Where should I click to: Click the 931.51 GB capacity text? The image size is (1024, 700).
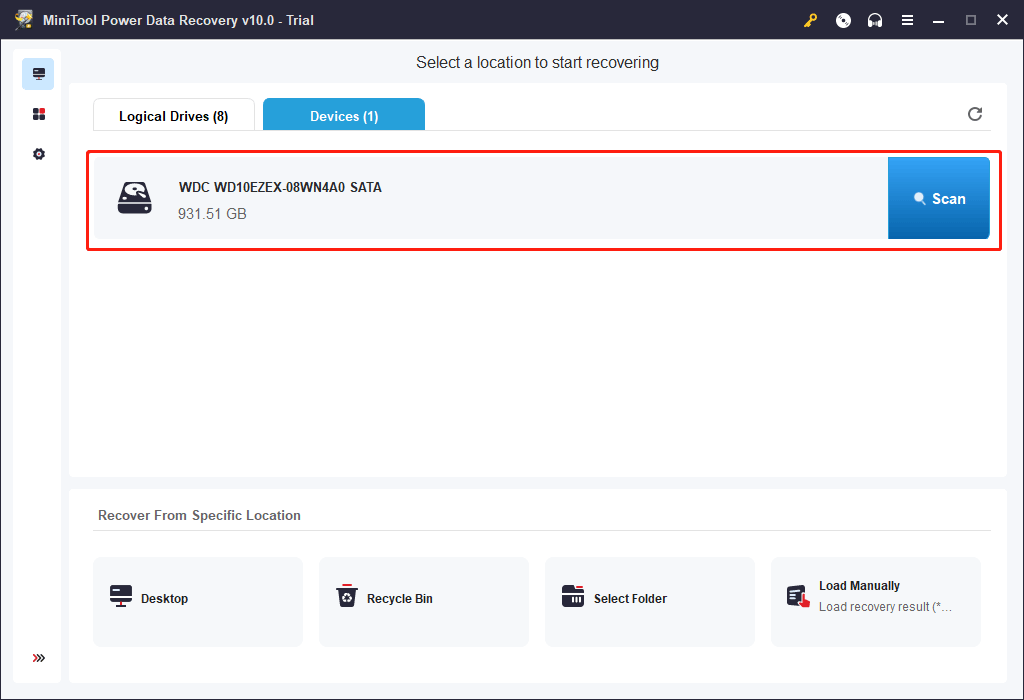pos(212,214)
